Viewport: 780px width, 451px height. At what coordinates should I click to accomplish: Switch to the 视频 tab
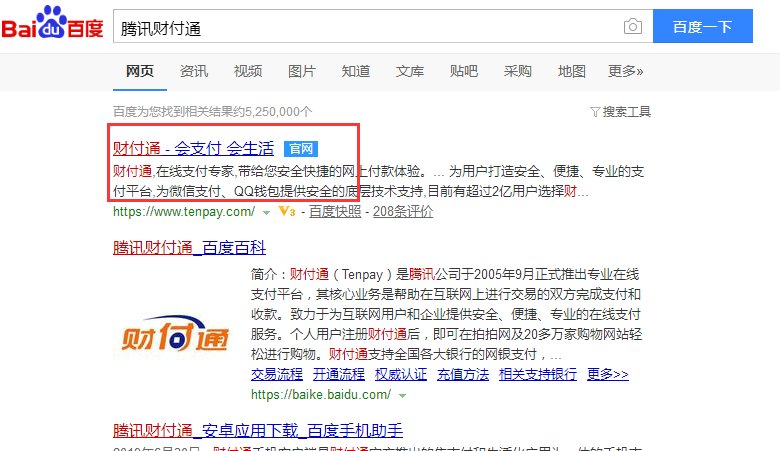248,71
